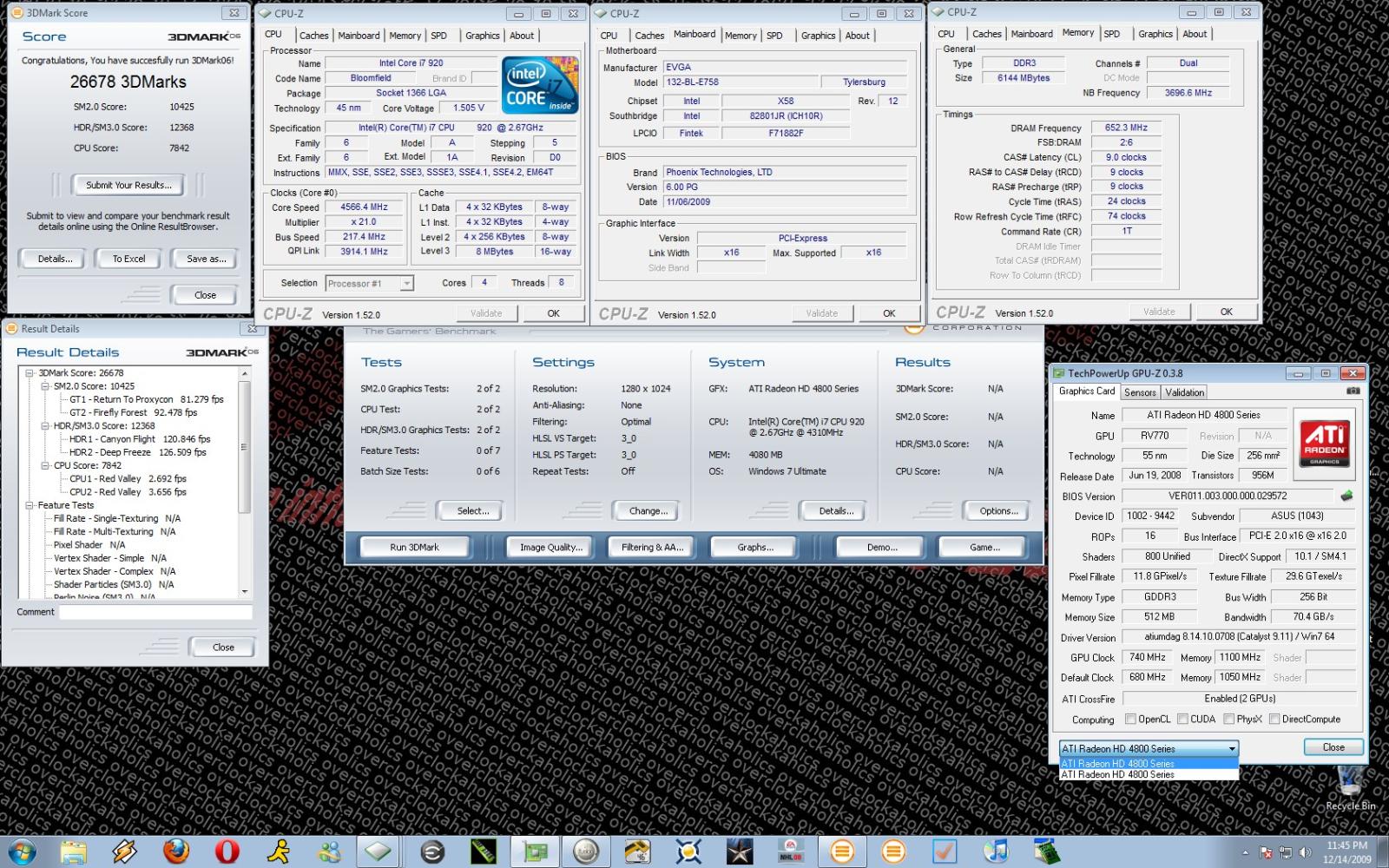Viewport: 1389px width, 868px height.
Task: Click the 3DMark icon in Result Details title bar
Action: [x=12, y=329]
